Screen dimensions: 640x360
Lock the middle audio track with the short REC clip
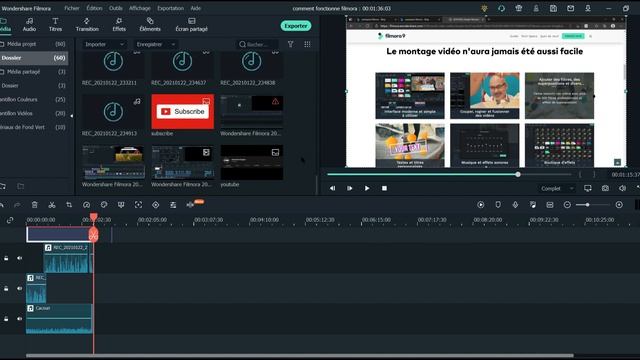click(6, 288)
